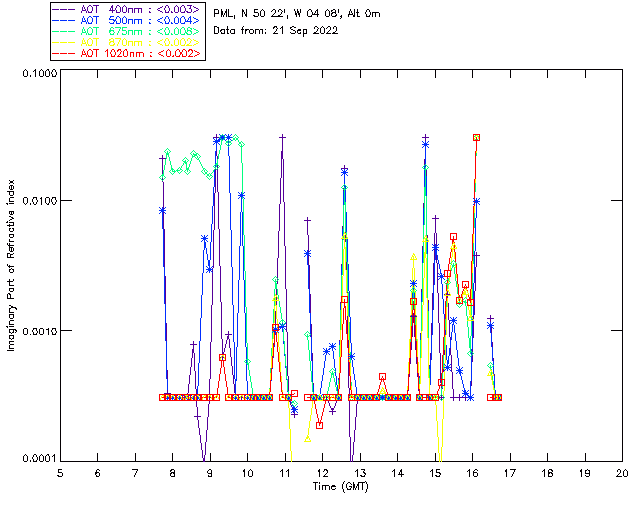
Task: Click the 'Imaginary Part of Refractive index' axis title
Action: pos(11,265)
